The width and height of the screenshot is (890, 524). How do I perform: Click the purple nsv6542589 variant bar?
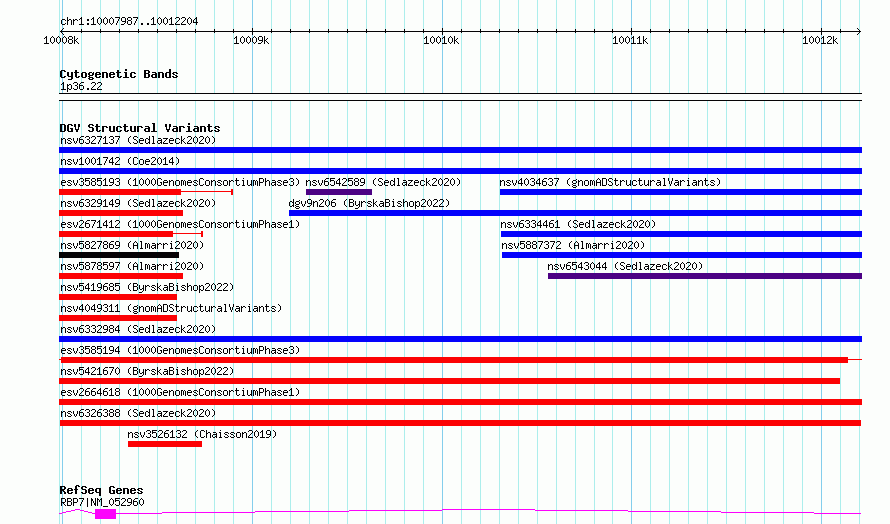click(339, 192)
